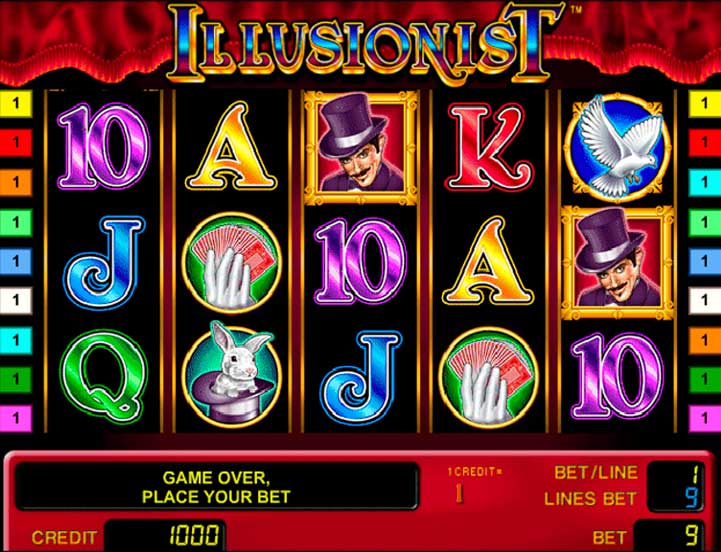Click the purple 10 on the middle reel
This screenshot has height=552, width=721.
click(361, 262)
